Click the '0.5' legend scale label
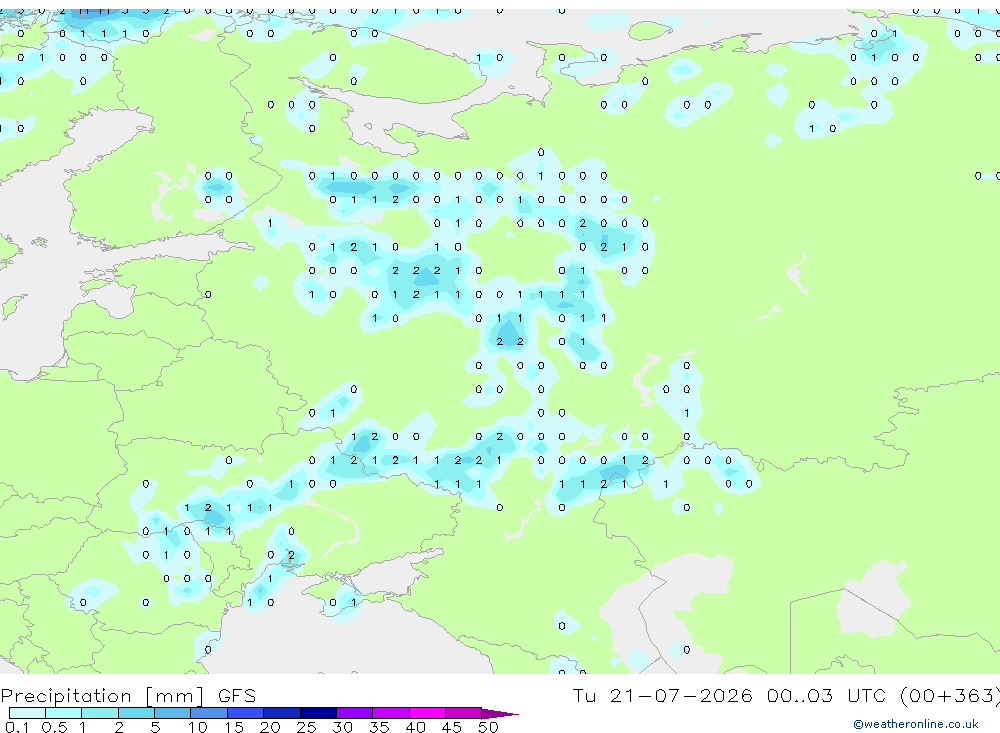1000x733 pixels. tap(54, 727)
